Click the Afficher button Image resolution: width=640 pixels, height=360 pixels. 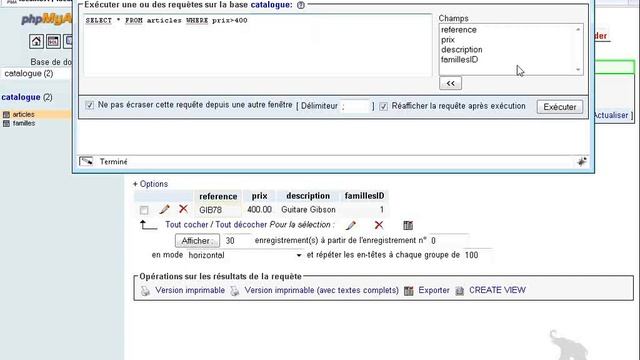pos(197,241)
